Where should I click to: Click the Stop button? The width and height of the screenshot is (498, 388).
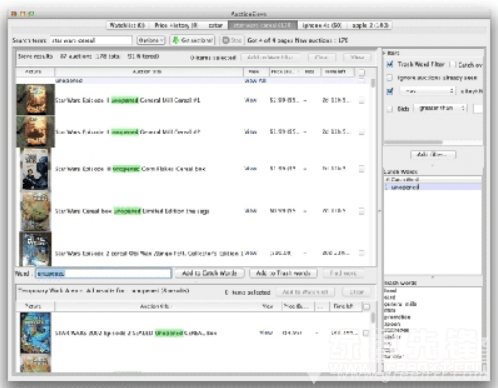[232, 40]
